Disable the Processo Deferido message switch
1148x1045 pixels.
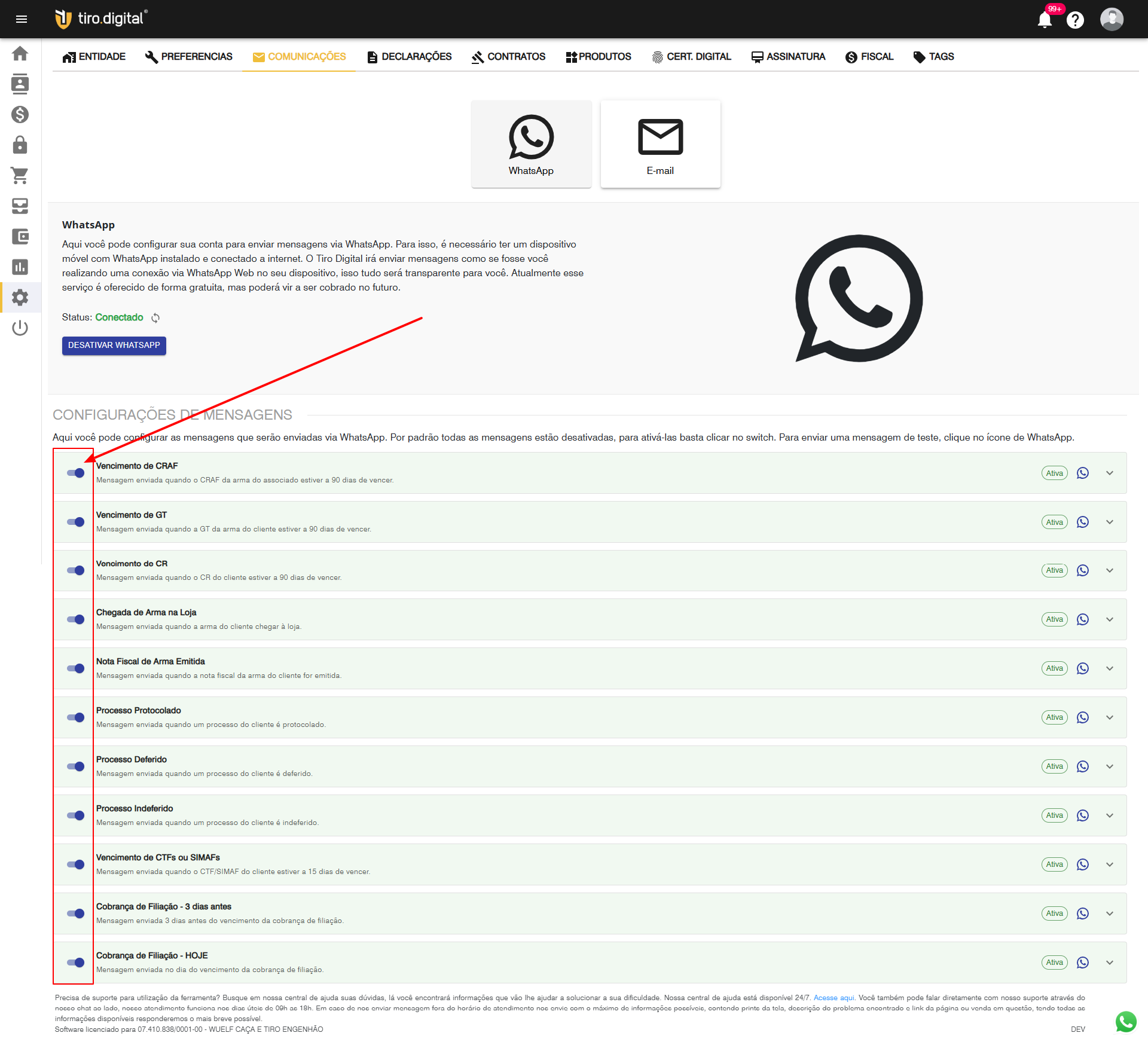click(76, 766)
